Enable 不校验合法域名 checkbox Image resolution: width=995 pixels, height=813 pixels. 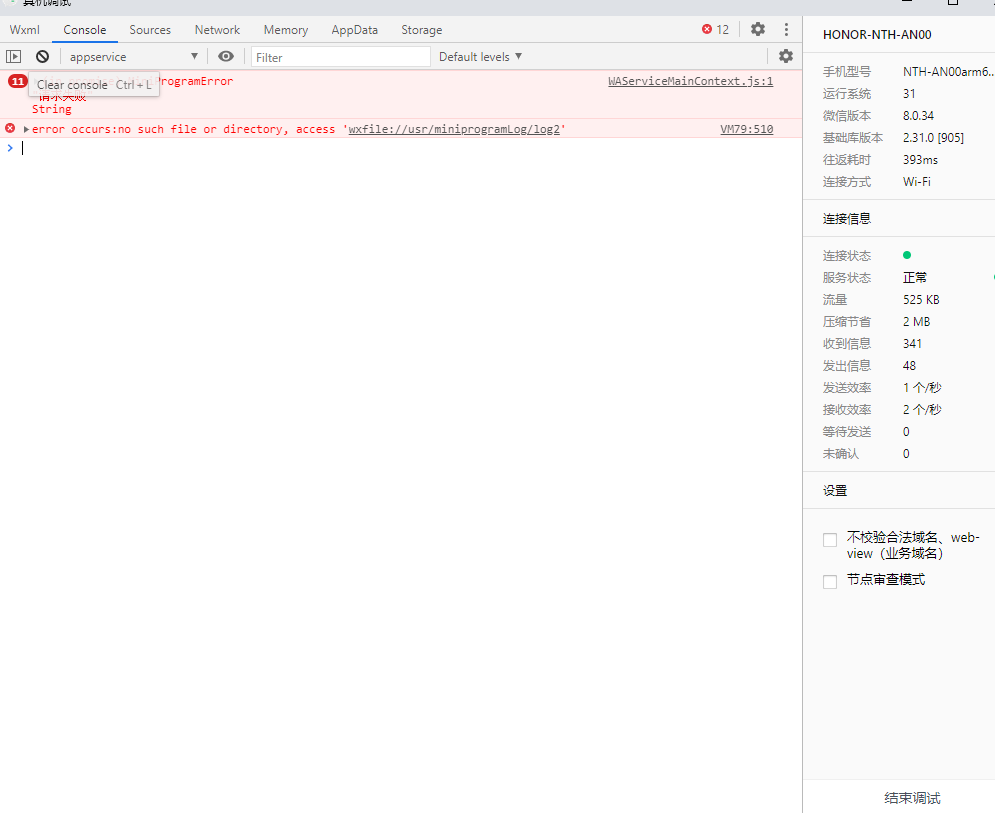830,540
